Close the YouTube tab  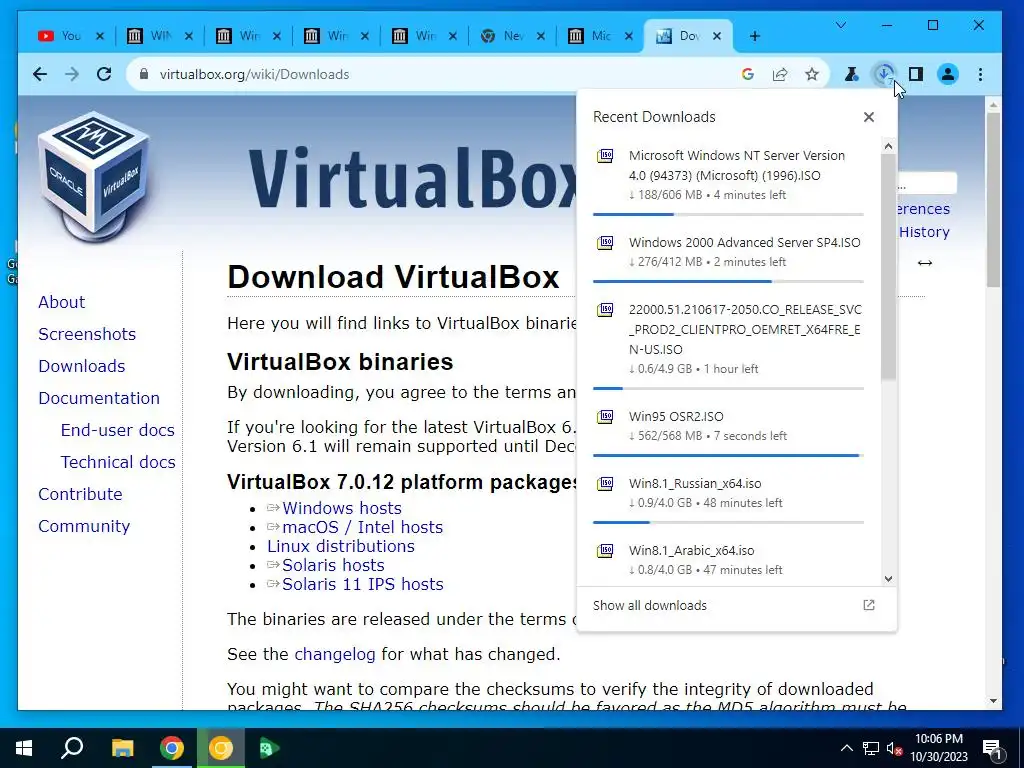100,36
